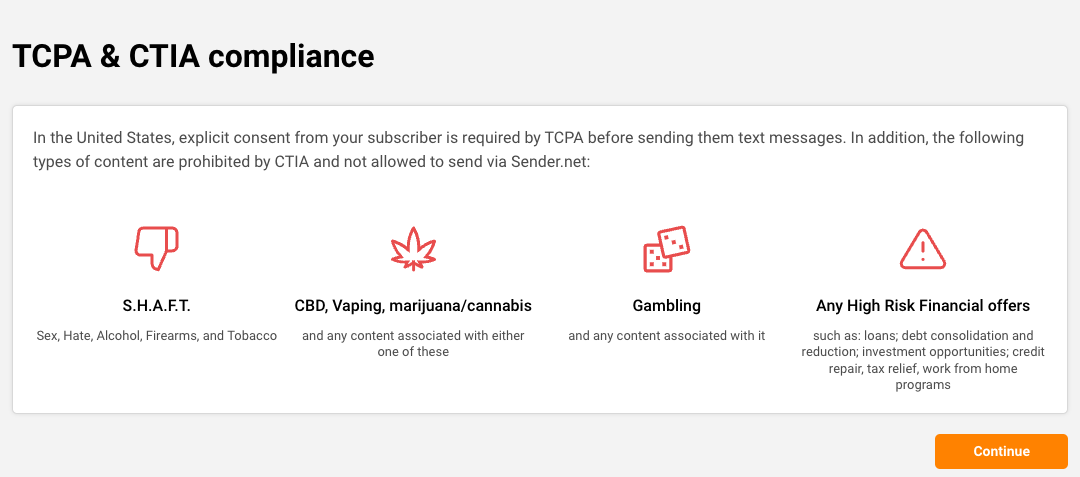Click the thumbs-down S.H.A.F.T. icon
The height and width of the screenshot is (477, 1080).
click(x=156, y=248)
